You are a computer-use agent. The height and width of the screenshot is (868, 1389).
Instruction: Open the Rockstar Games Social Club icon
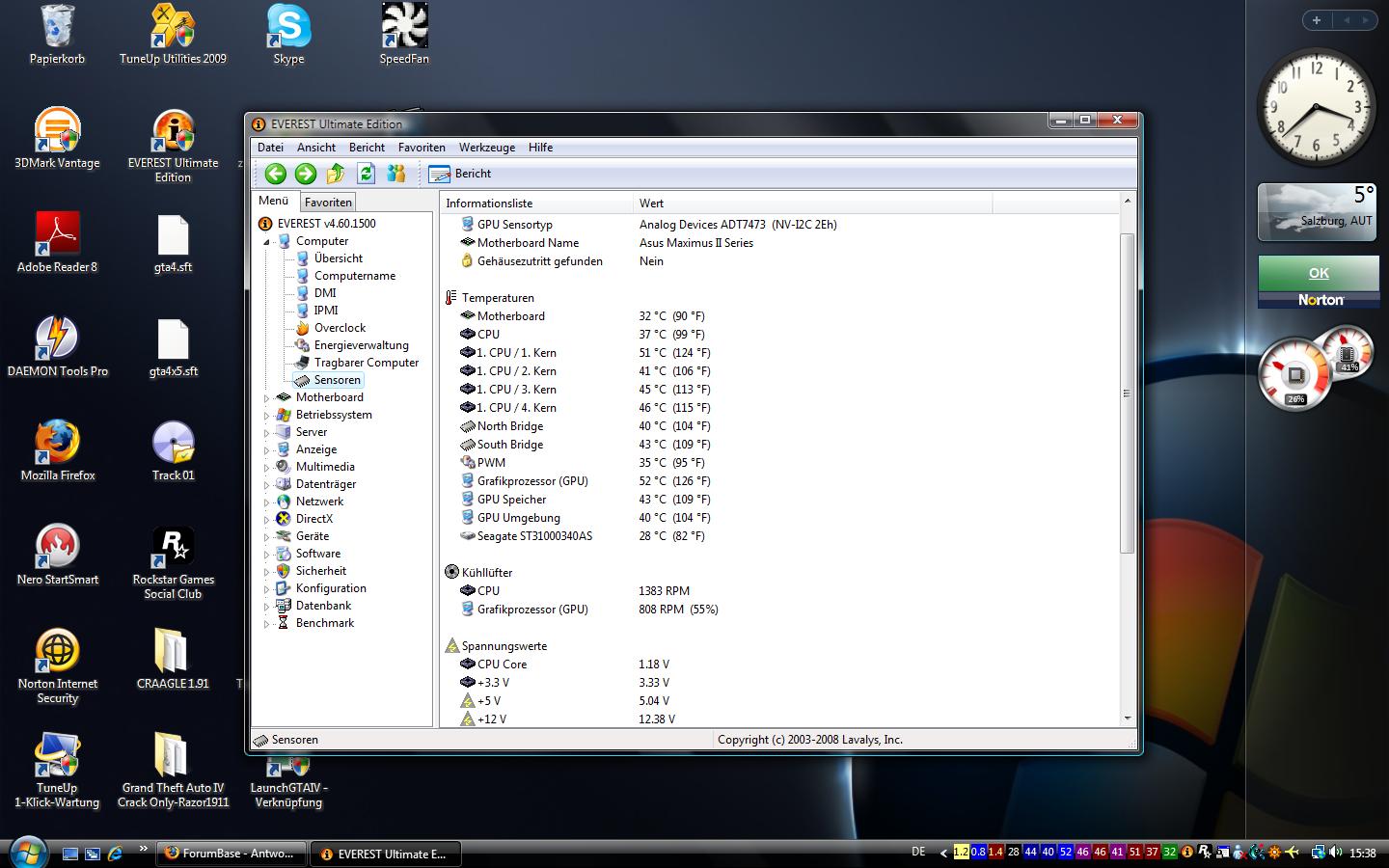(173, 563)
